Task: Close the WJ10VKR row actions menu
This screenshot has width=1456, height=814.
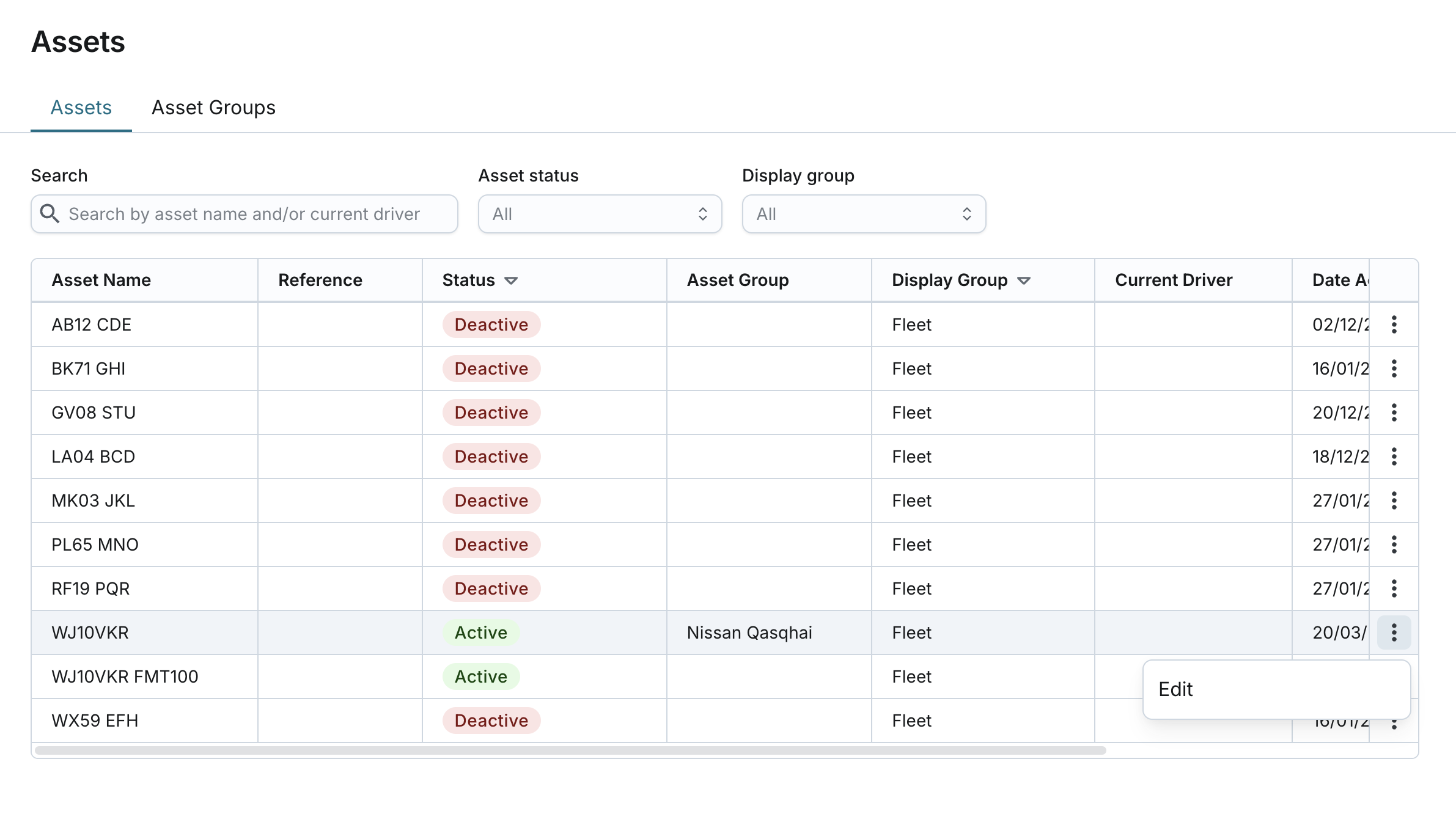Action: tap(1394, 632)
